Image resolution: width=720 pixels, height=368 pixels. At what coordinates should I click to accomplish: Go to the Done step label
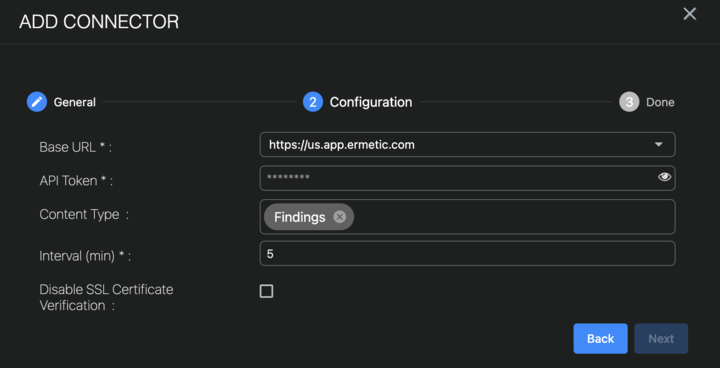click(x=660, y=102)
